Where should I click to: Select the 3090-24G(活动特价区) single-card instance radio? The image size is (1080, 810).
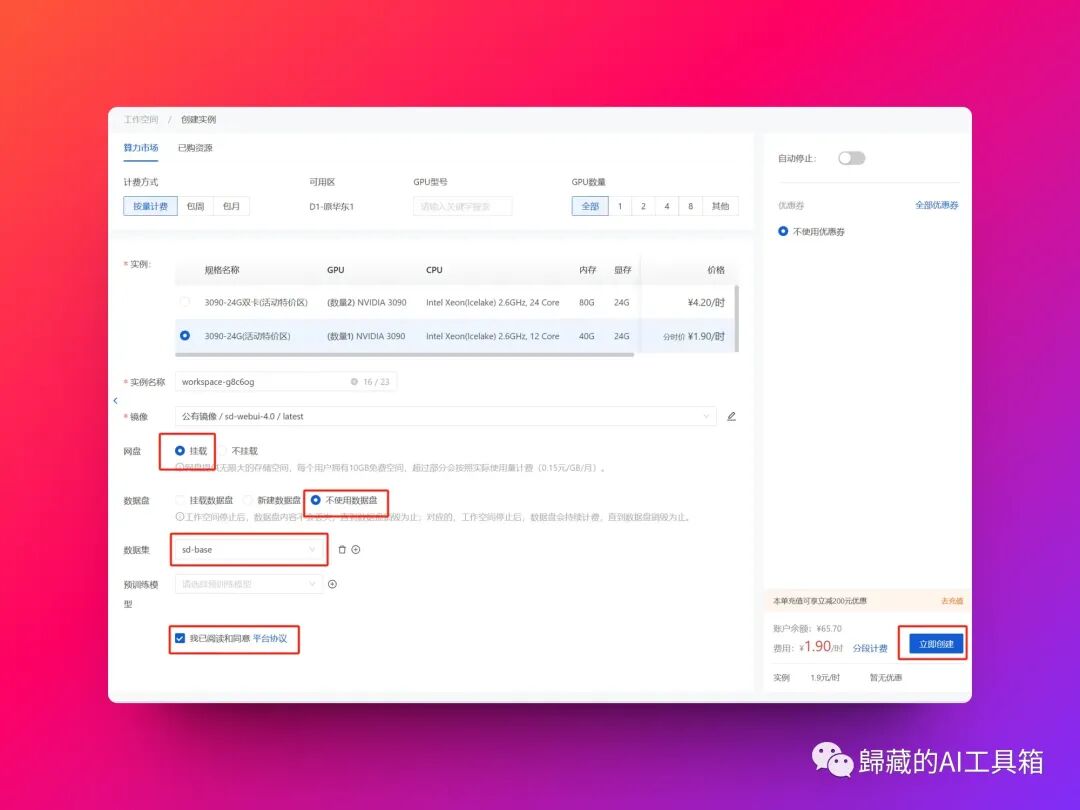[185, 335]
